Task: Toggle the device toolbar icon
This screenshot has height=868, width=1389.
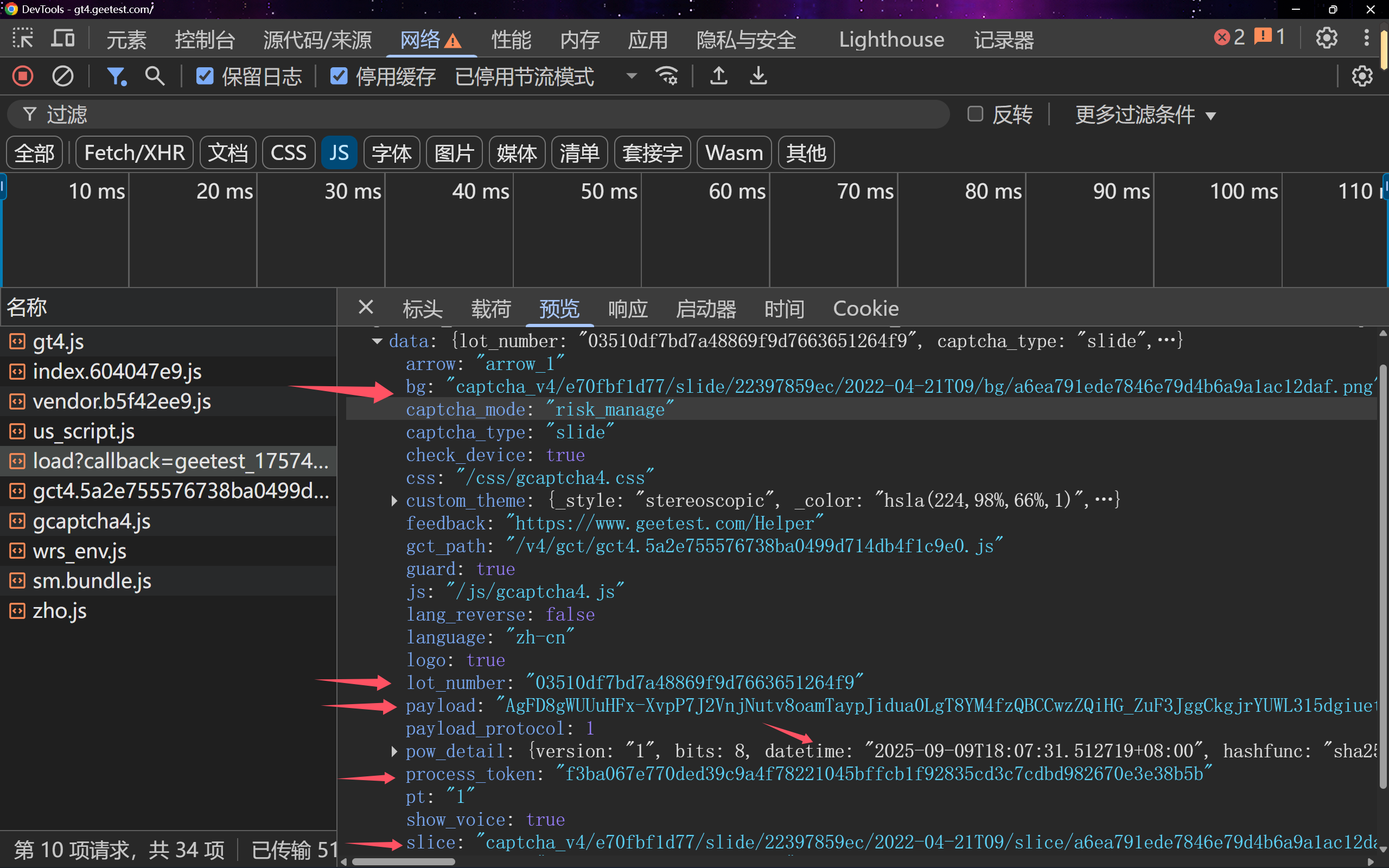Action: [x=62, y=39]
